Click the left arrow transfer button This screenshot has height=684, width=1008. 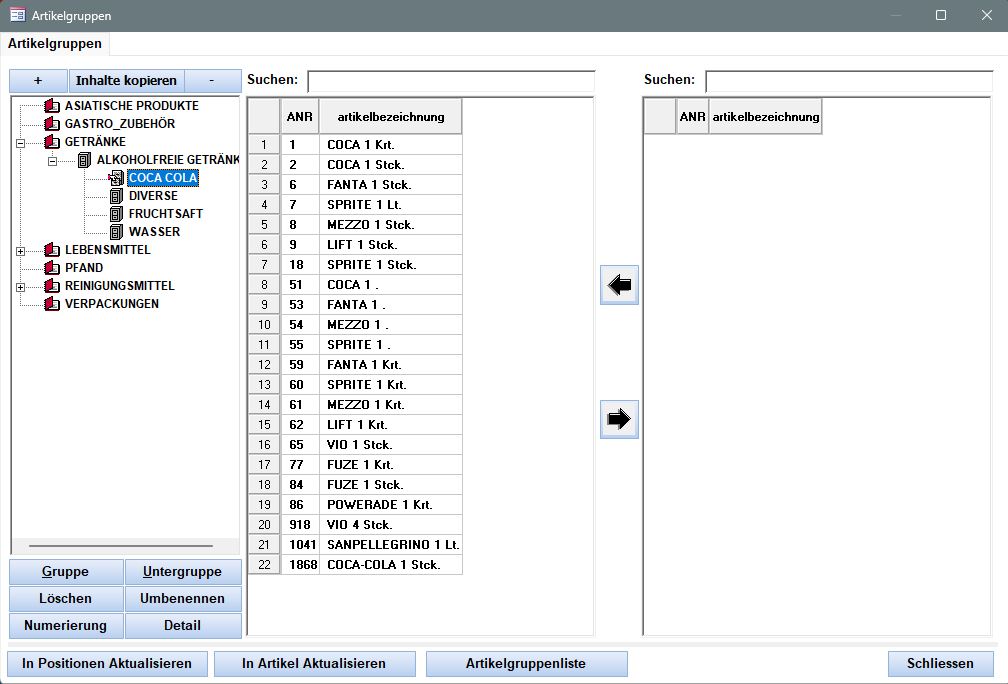point(619,286)
